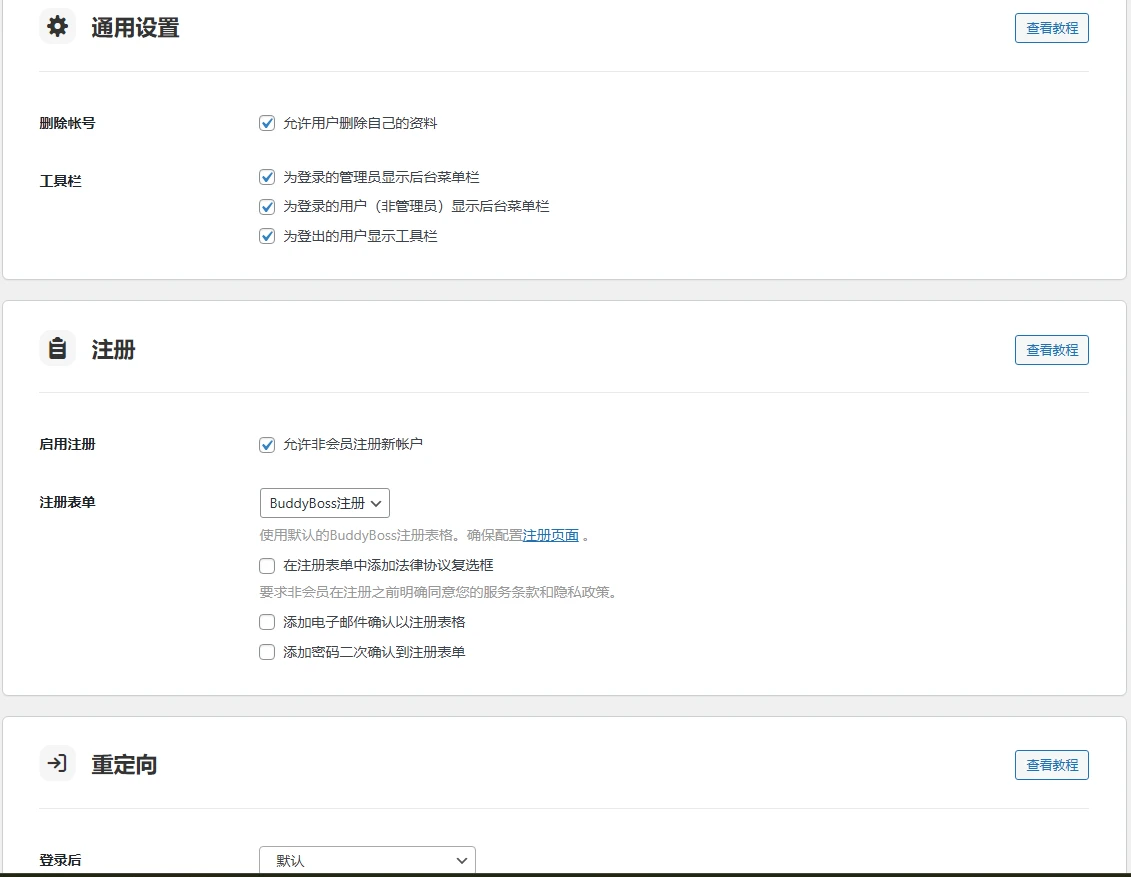Viewport: 1131px width, 877px height.
Task: Click 查看教程 in the 注册 section
Action: point(1051,349)
